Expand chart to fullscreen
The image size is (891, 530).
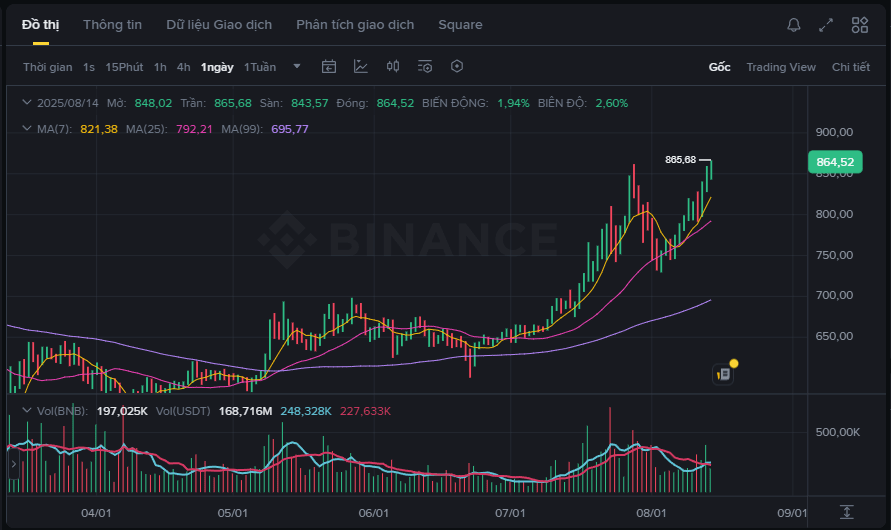coord(826,25)
